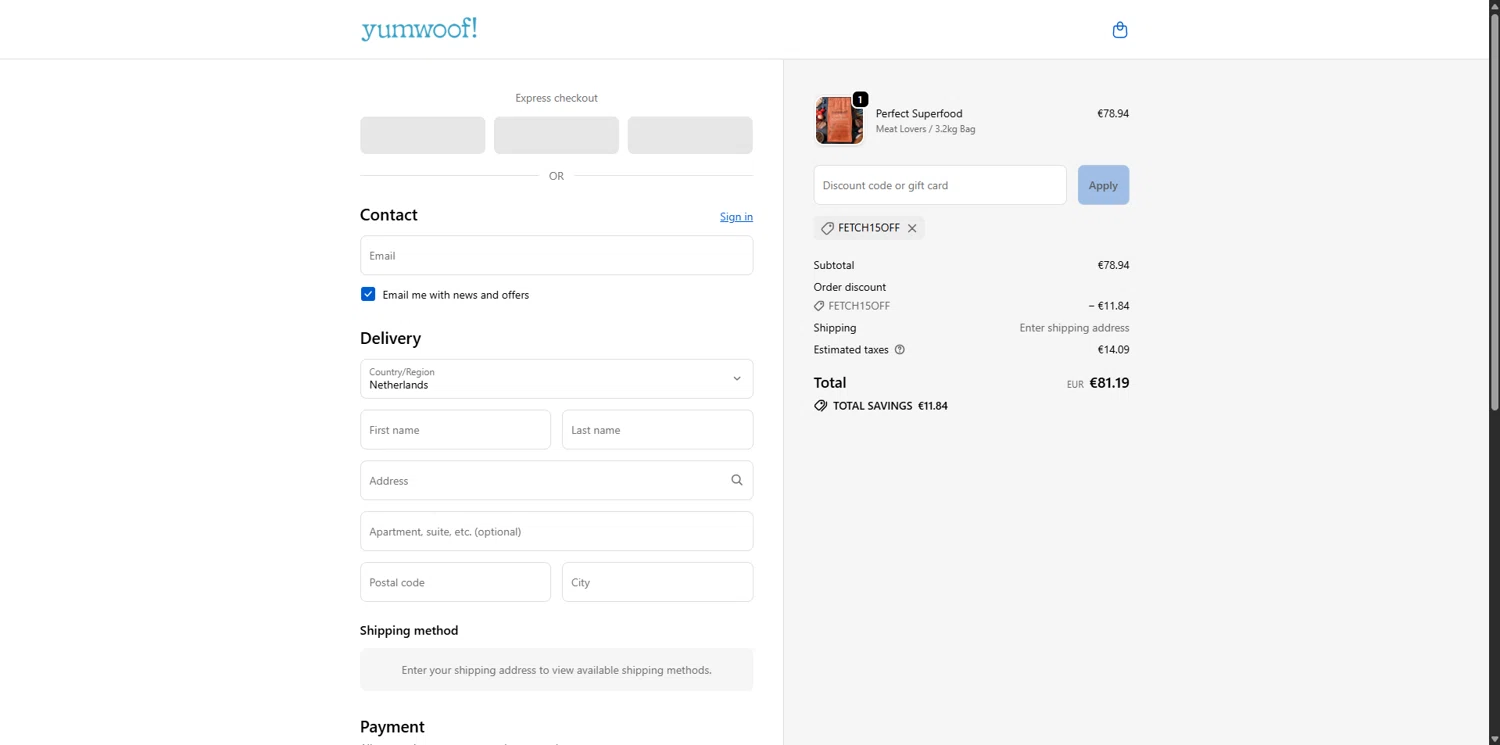Viewport: 1500px width, 745px height.
Task: Click the TOTAL SAVINGS €11.84 text
Action: point(890,406)
